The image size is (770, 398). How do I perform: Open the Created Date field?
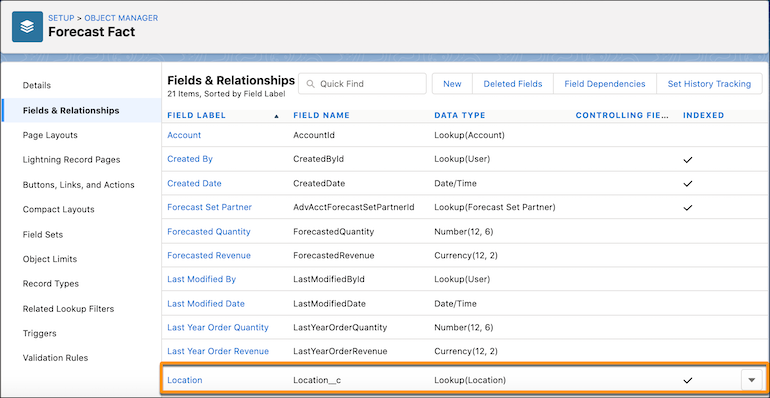pos(194,183)
